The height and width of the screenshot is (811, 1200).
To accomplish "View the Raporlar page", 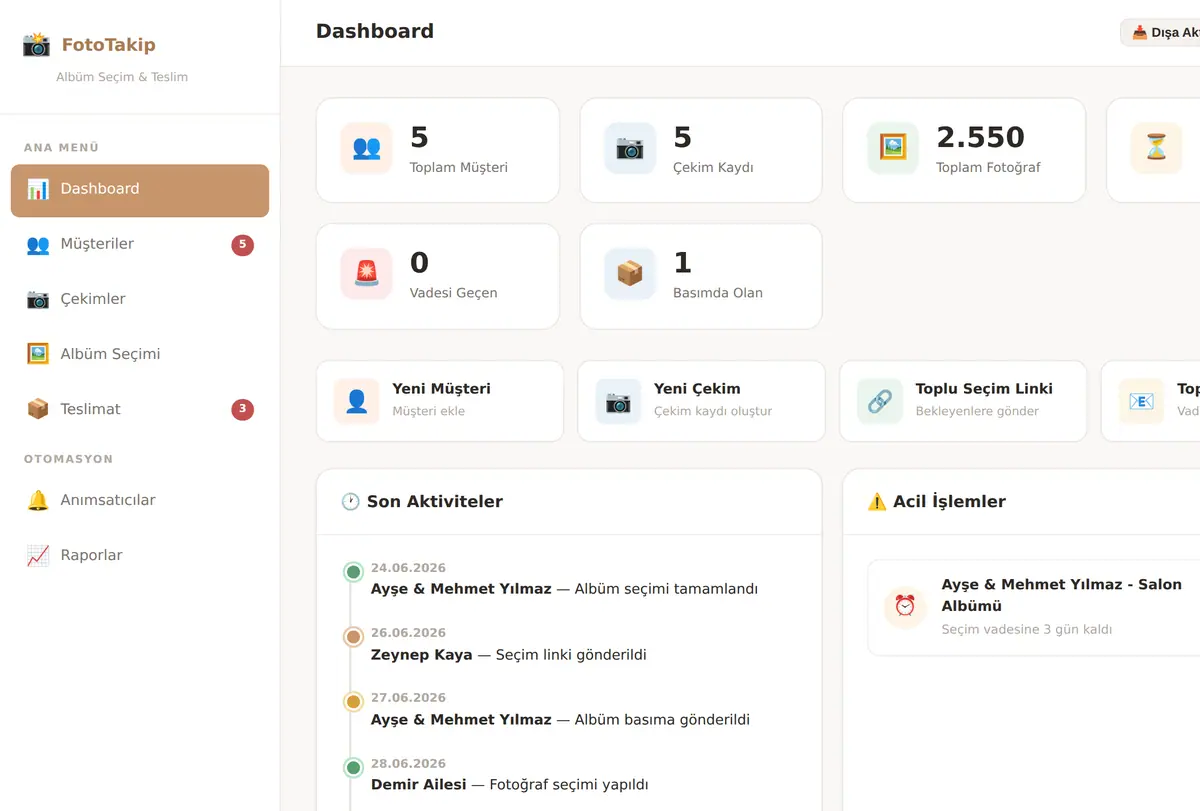I will 140,555.
